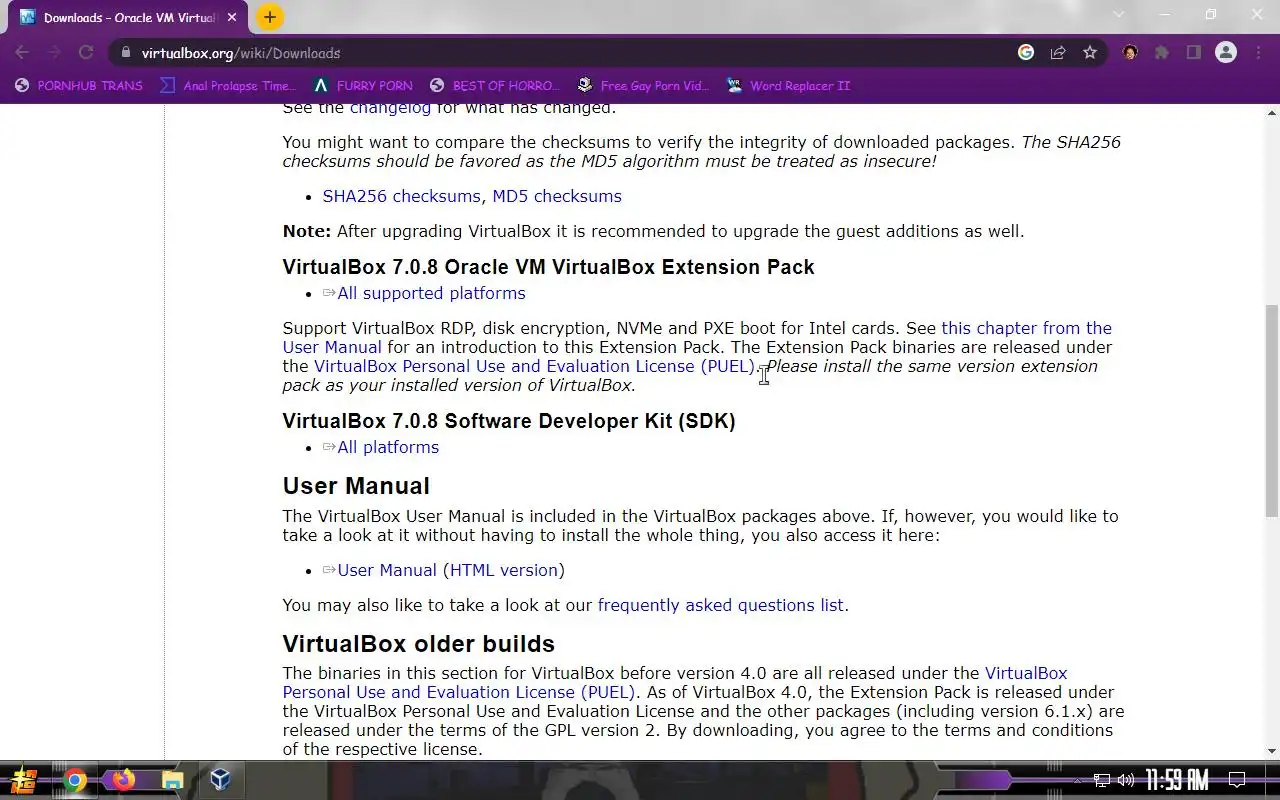Download Extension Pack for All supported platforms

point(431,293)
